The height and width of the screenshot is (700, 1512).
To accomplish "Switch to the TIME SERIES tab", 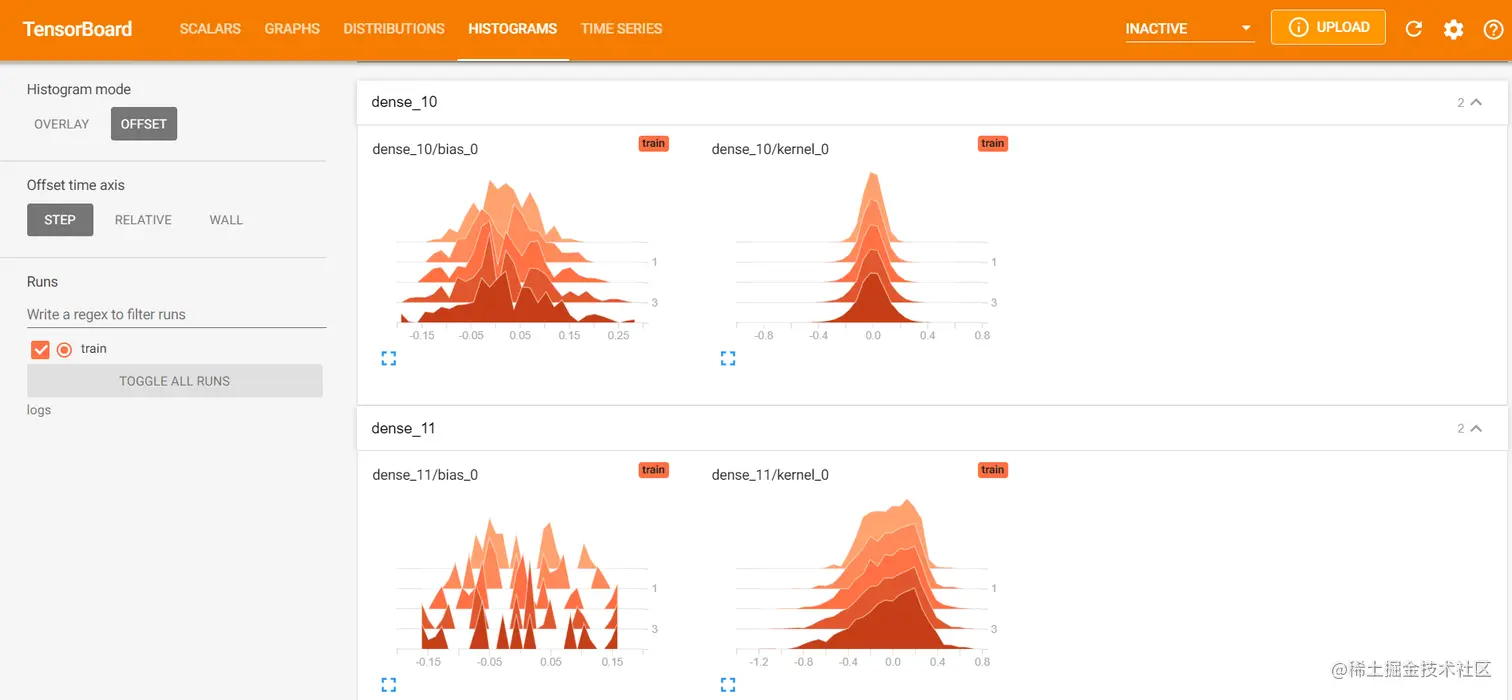I will click(x=621, y=29).
